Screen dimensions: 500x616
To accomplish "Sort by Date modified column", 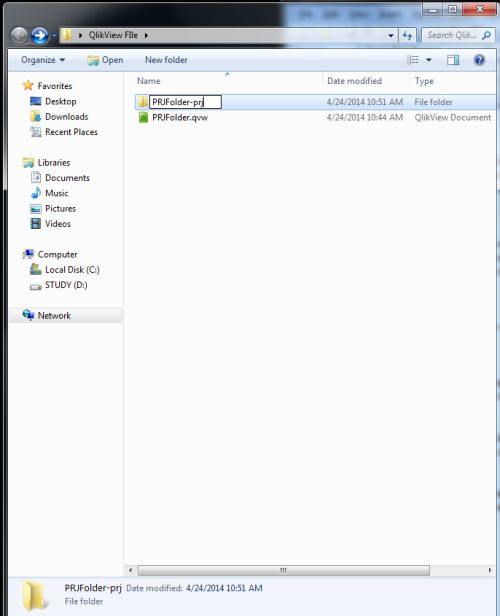I will pos(354,81).
